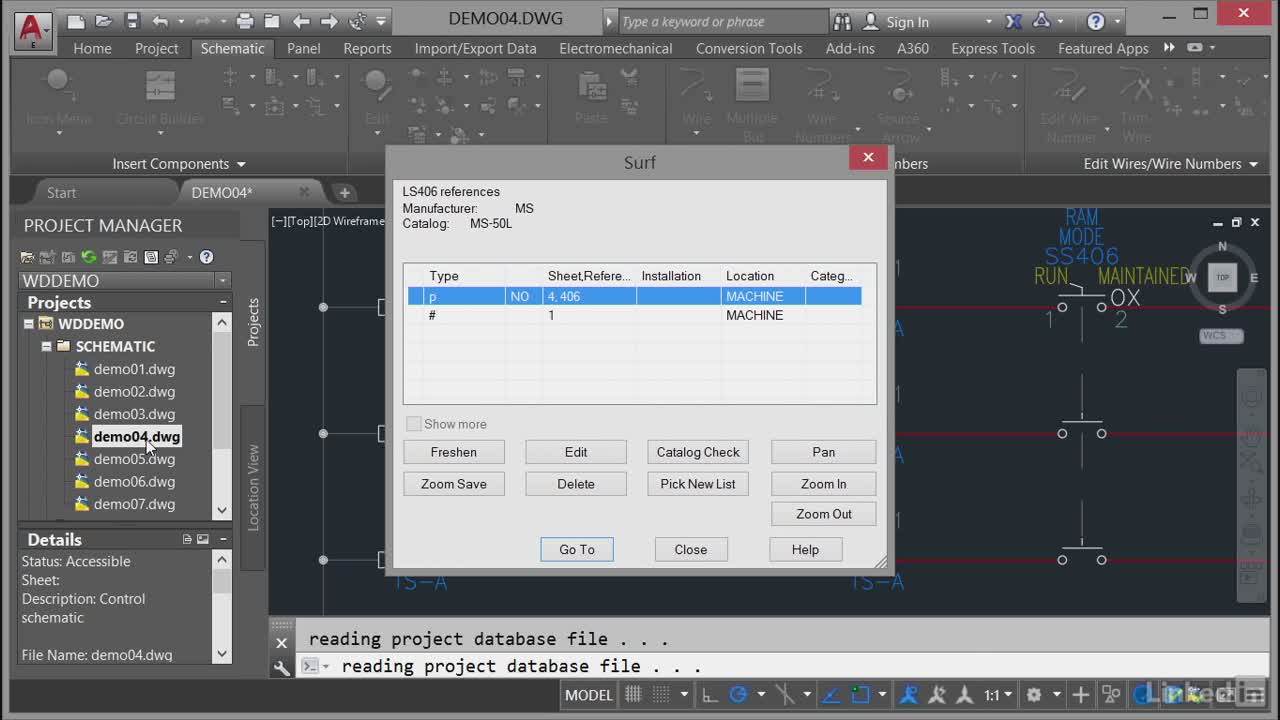This screenshot has height=720, width=1280.
Task: Collapse the WDDEMO project tree node
Action: point(29,324)
